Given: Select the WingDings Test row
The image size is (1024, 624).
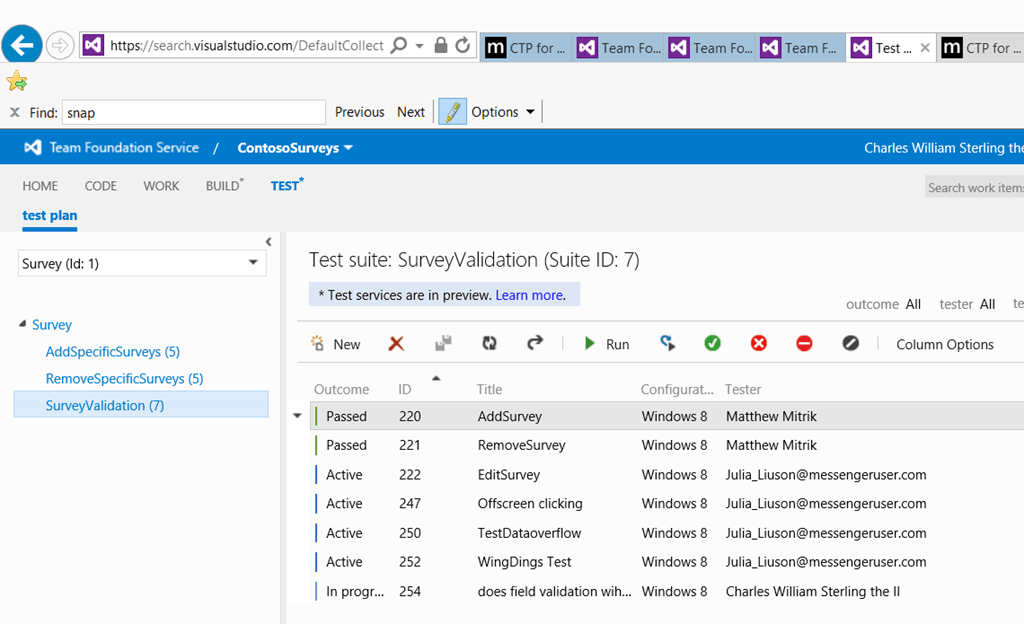Looking at the screenshot, I should 666,561.
